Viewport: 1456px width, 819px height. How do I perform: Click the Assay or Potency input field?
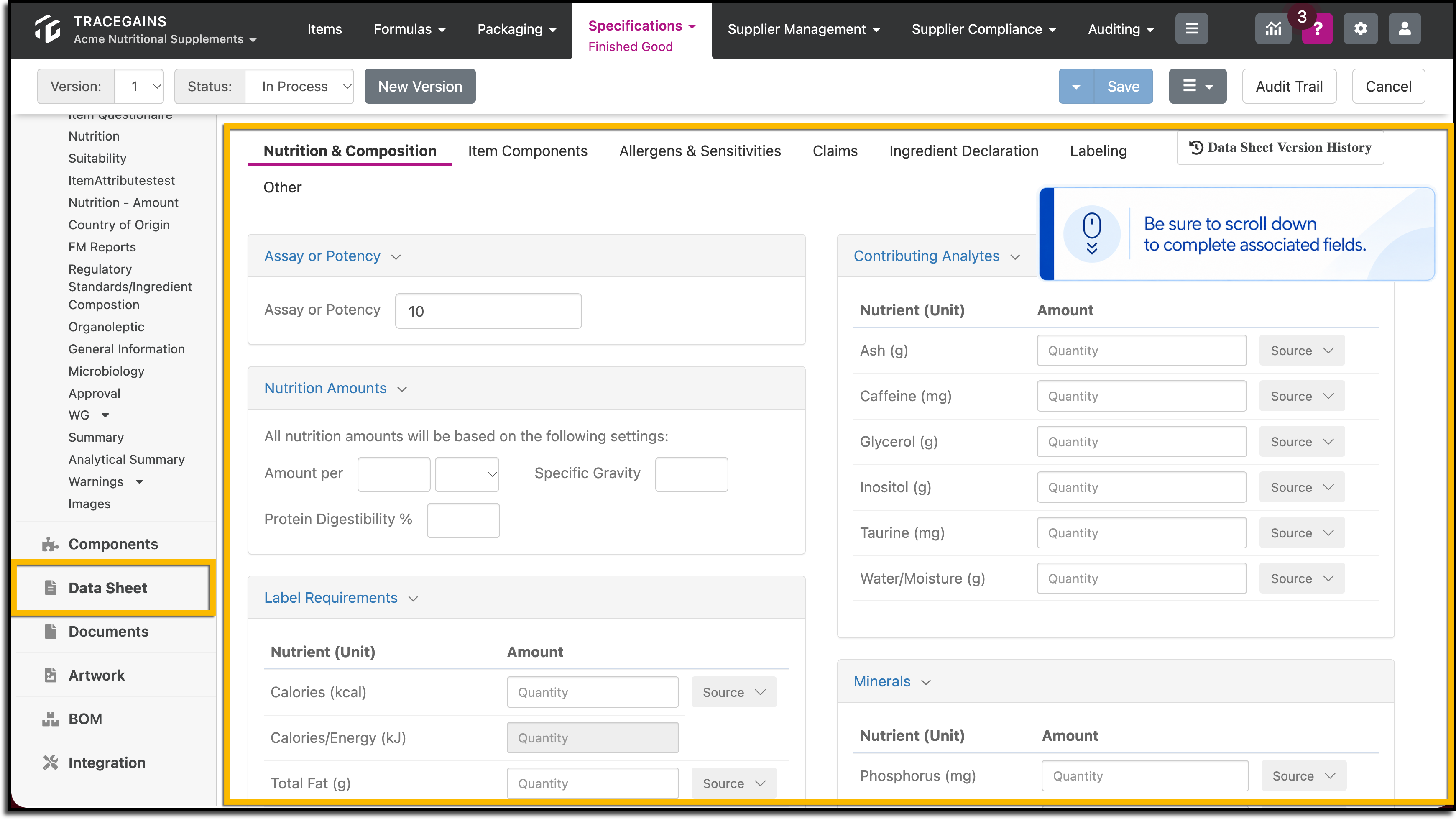(x=488, y=311)
